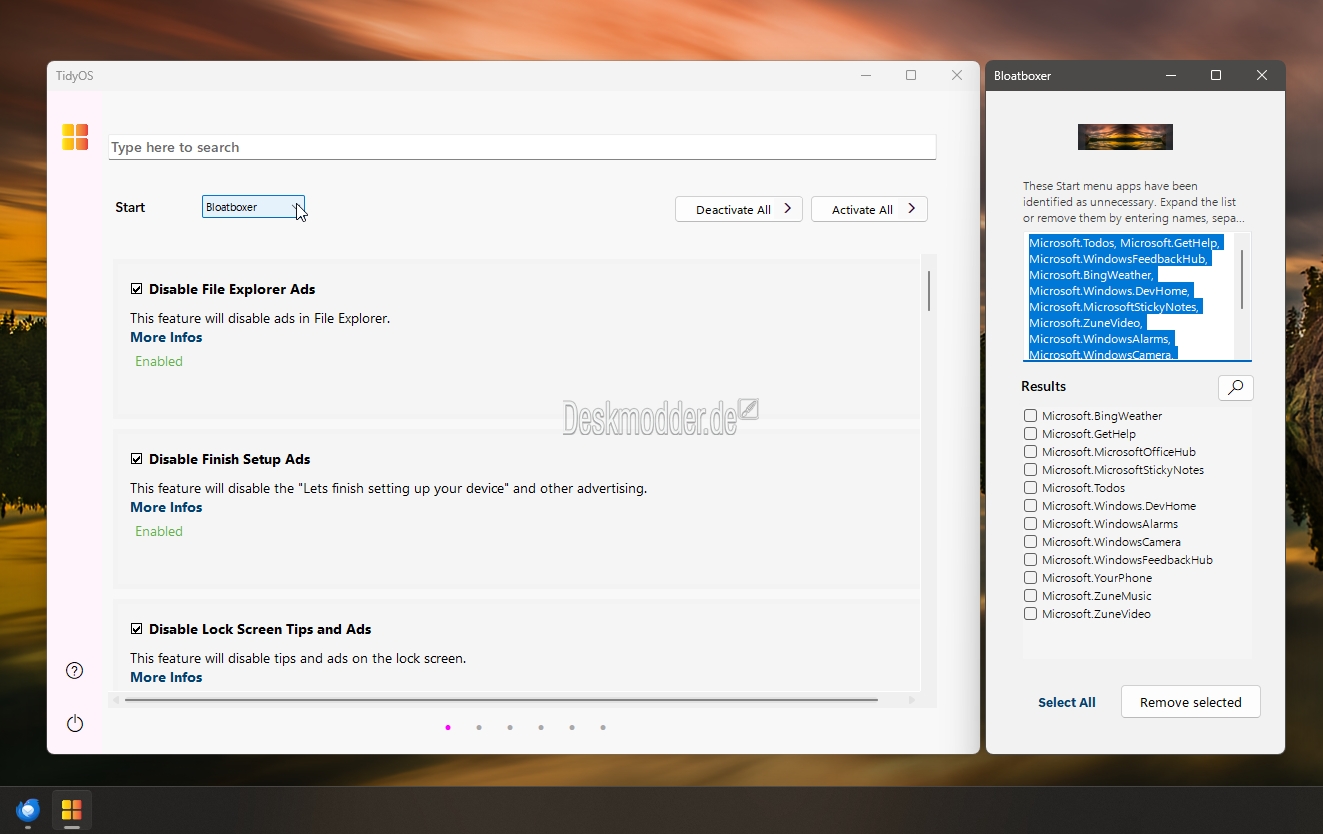Screen dimensions: 1323x834
Task: Open the help question mark icon in TidyOS
Action: coord(74,671)
